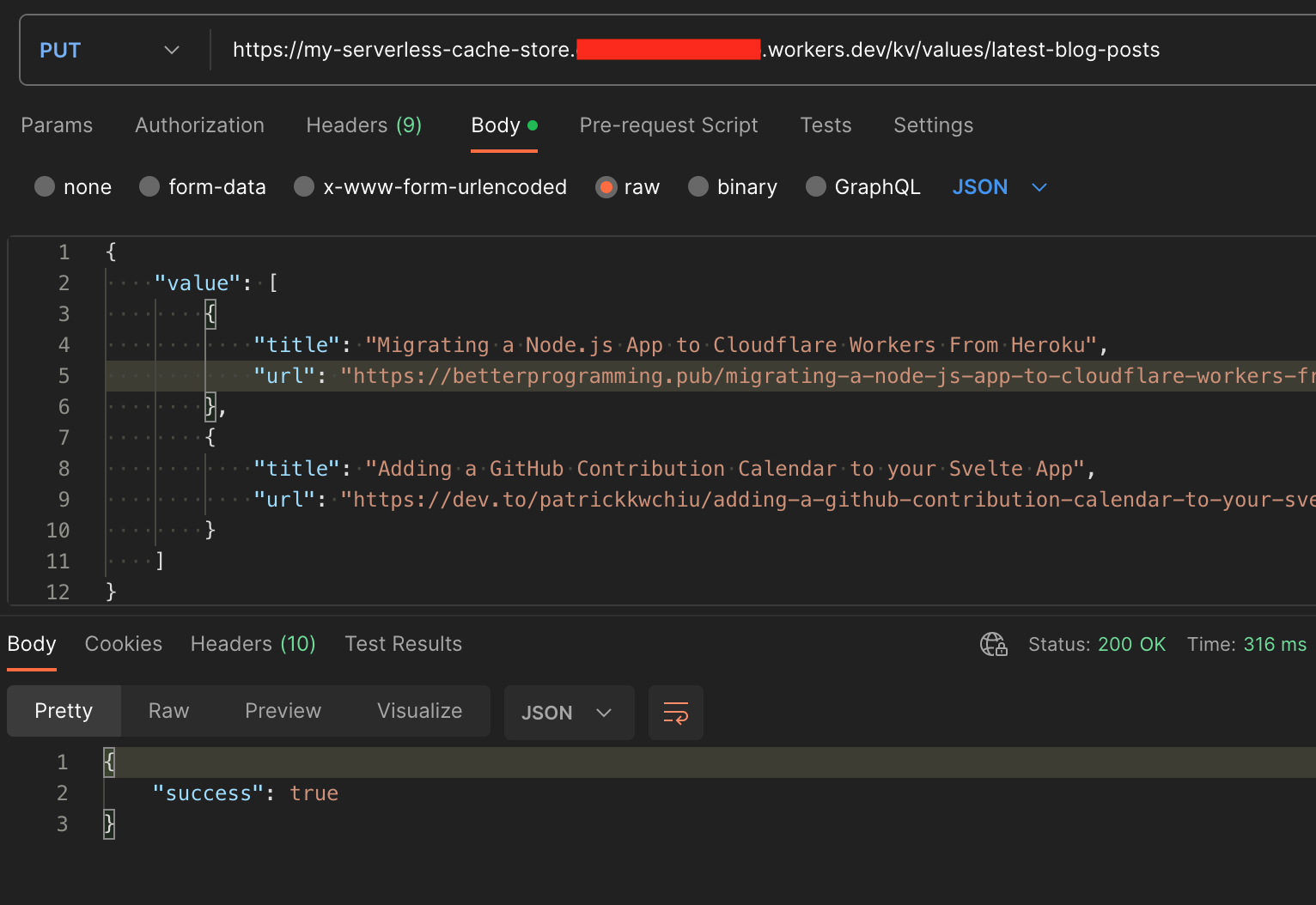
Task: Click the closing bracket on line 11
Action: 160,561
